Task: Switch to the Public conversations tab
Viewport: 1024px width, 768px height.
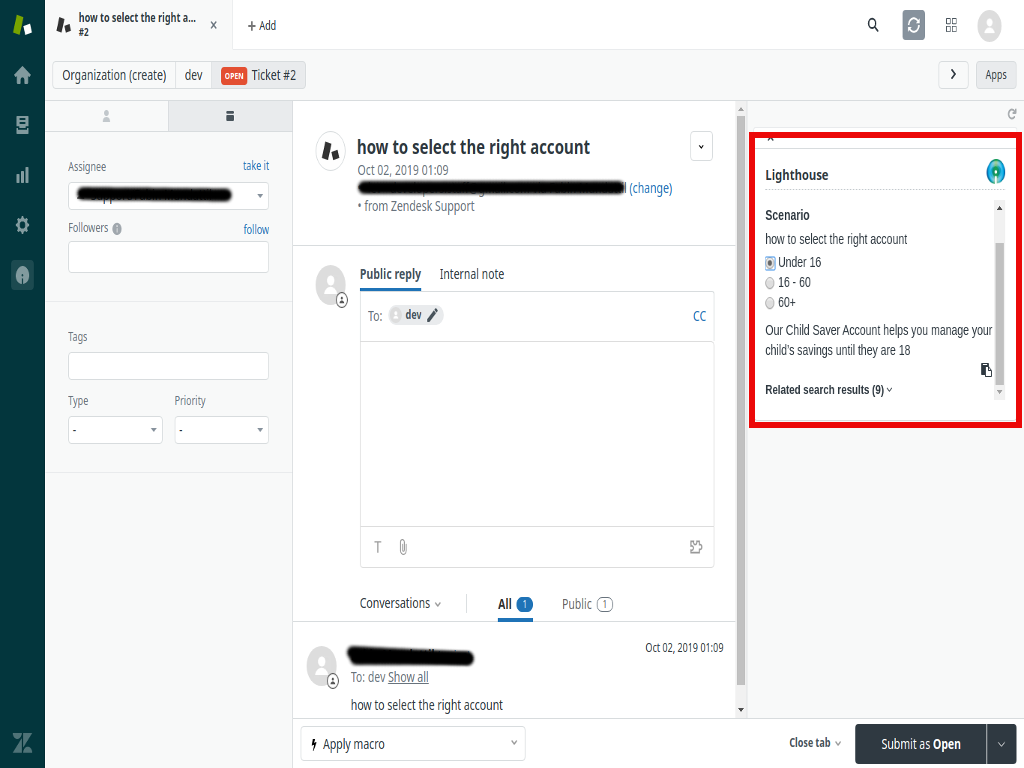Action: [x=578, y=603]
